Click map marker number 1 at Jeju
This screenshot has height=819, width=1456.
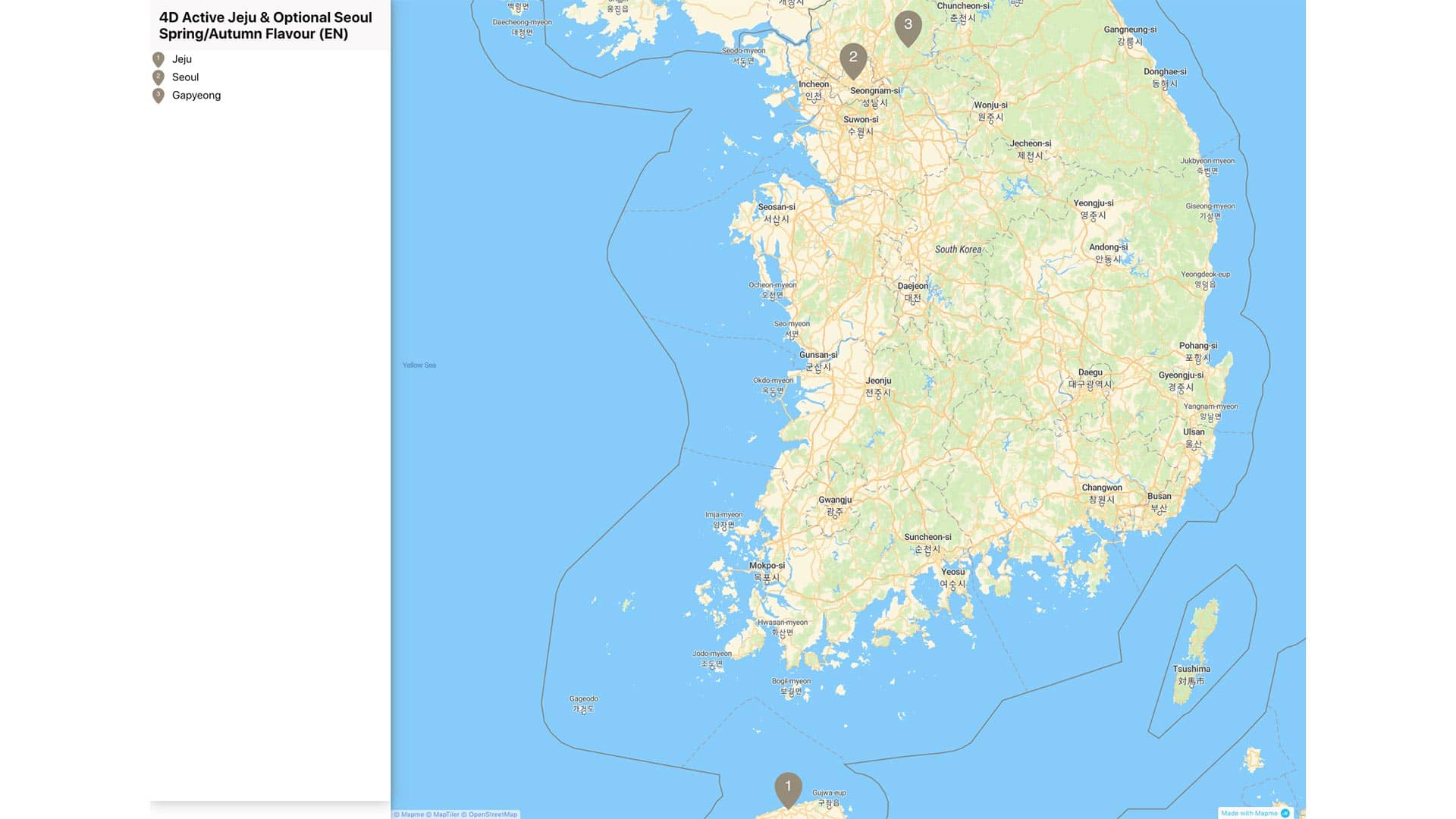(x=788, y=788)
